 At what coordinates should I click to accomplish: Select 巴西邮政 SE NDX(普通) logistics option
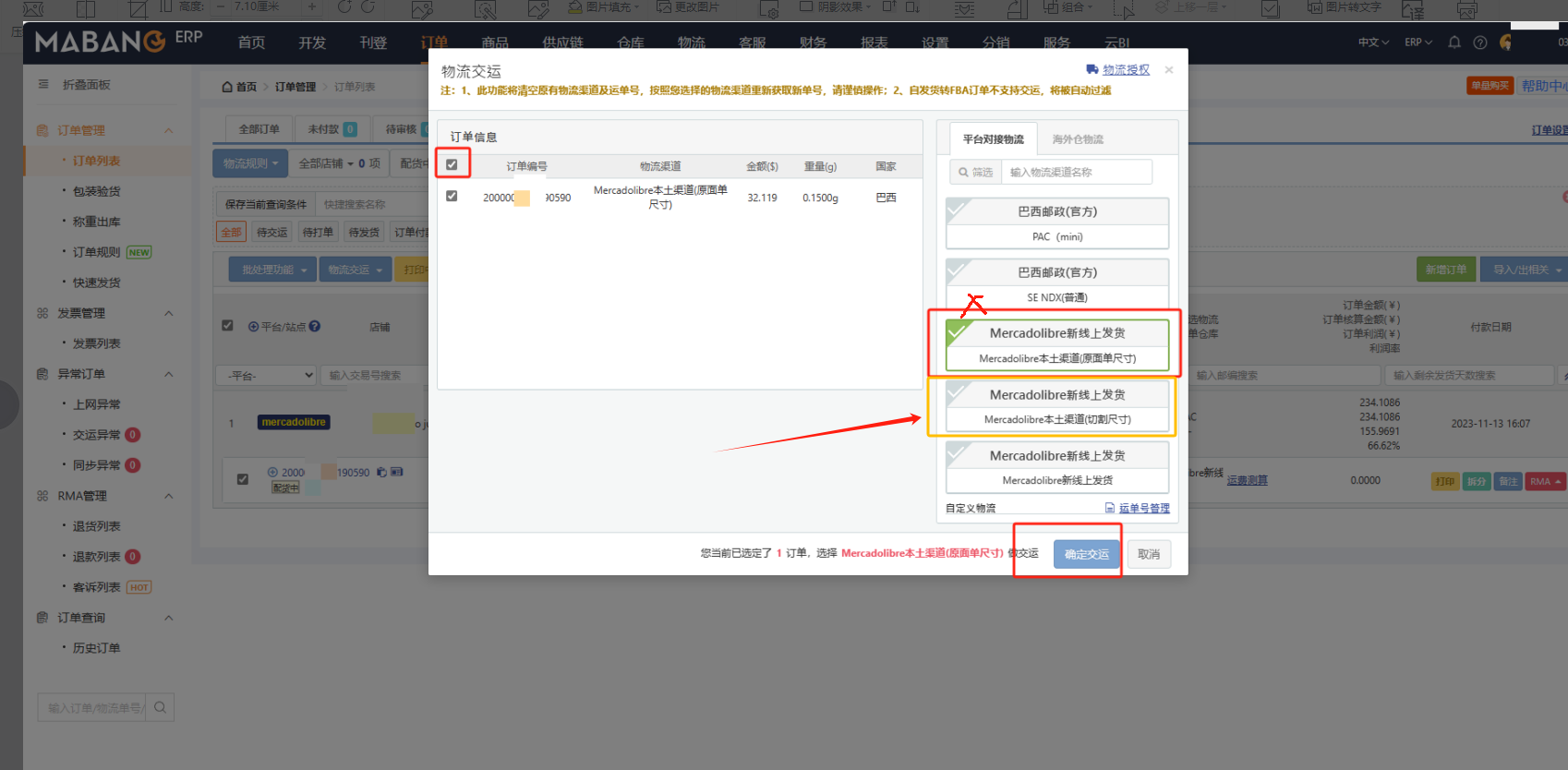pos(1057,284)
